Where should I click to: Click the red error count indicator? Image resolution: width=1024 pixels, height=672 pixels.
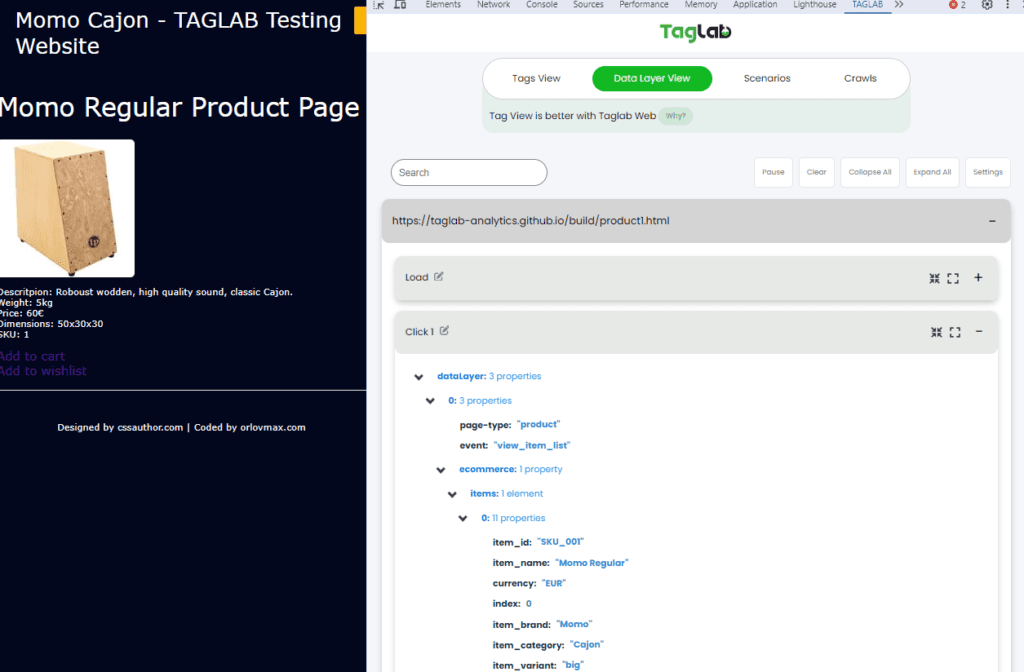click(x=957, y=5)
